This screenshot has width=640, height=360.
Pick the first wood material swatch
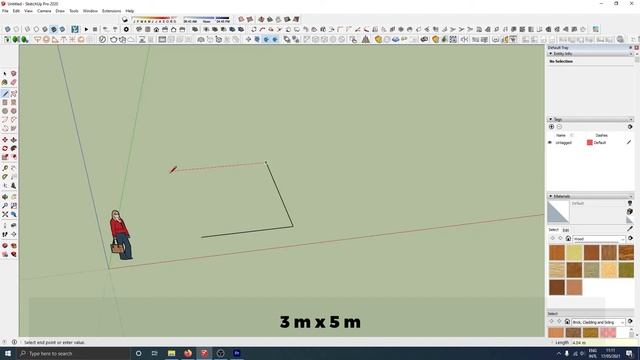coord(556,253)
